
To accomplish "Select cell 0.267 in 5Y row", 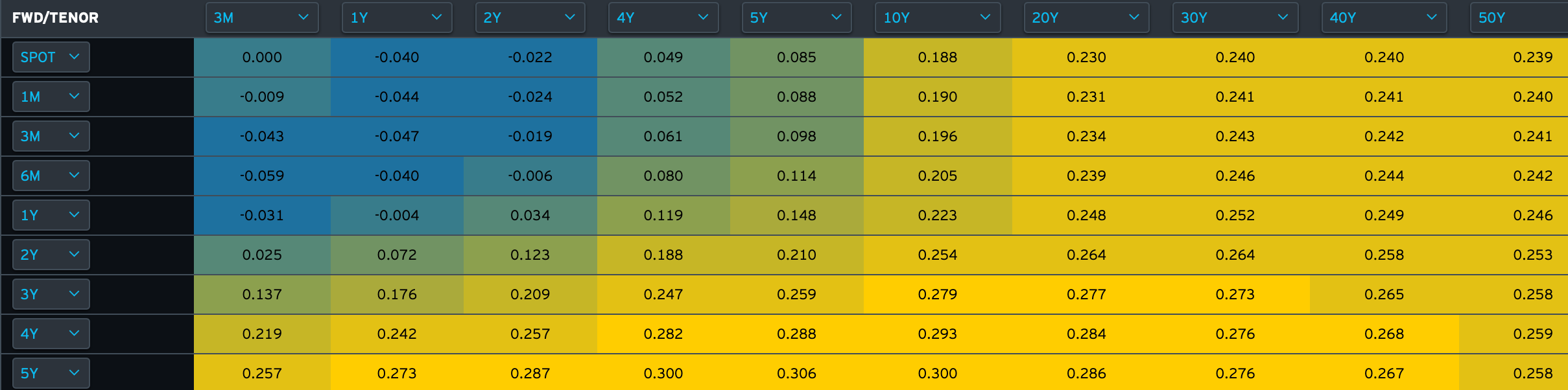I will tap(1384, 373).
